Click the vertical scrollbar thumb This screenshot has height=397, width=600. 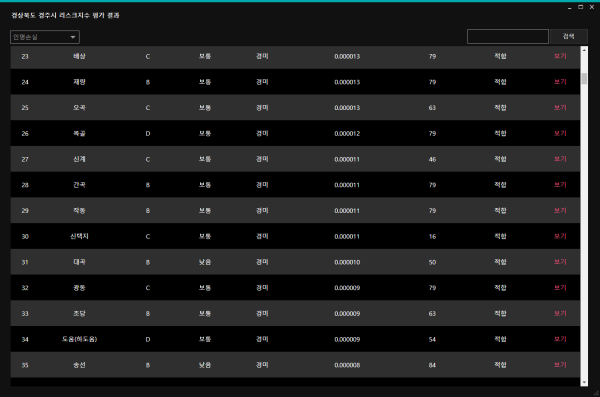pyautogui.click(x=584, y=78)
